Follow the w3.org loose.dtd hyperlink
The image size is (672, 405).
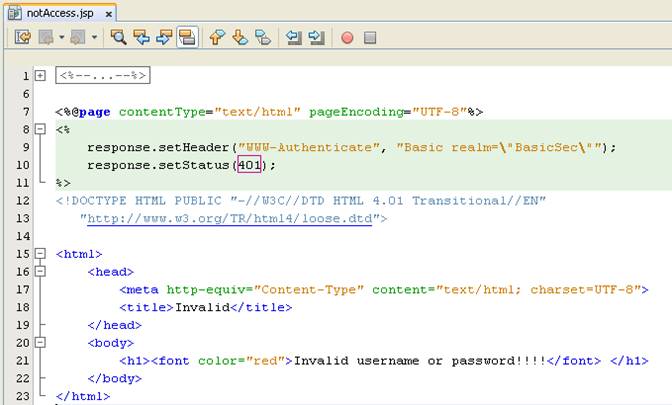click(x=230, y=219)
